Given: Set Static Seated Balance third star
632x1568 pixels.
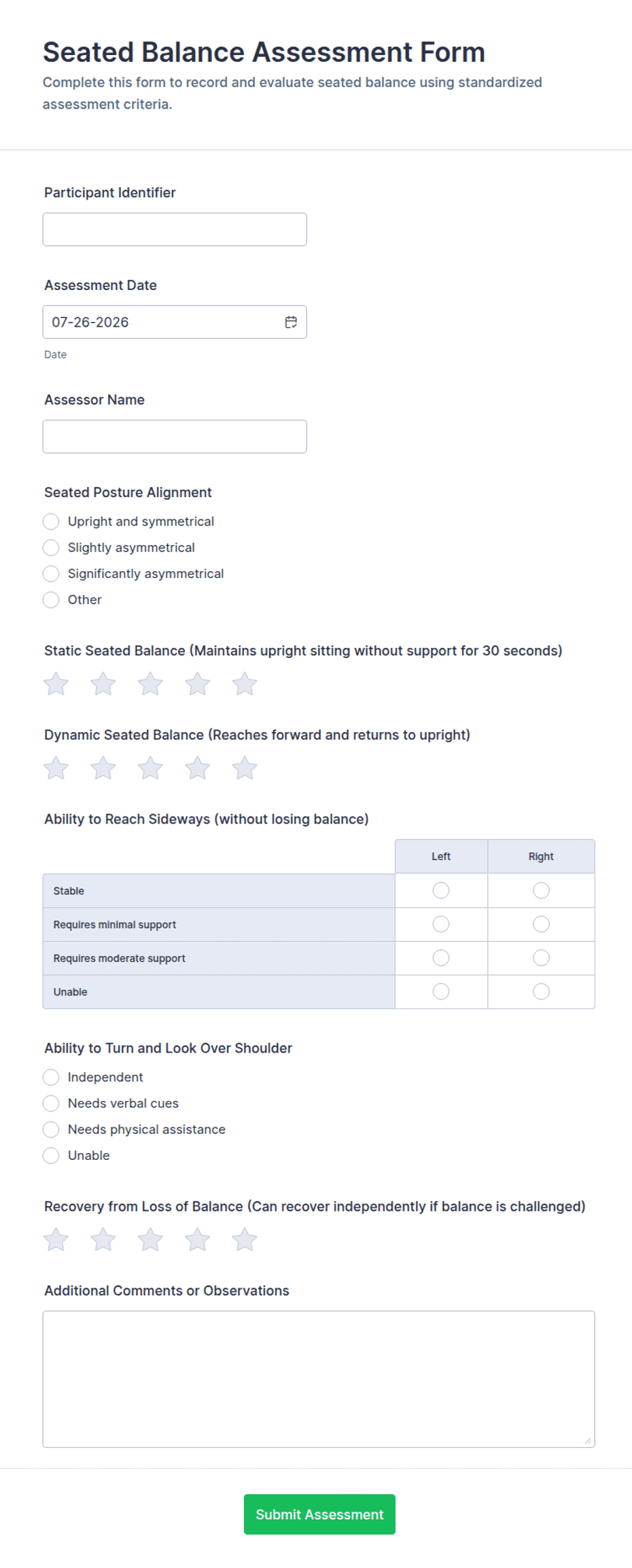Looking at the screenshot, I should [150, 684].
